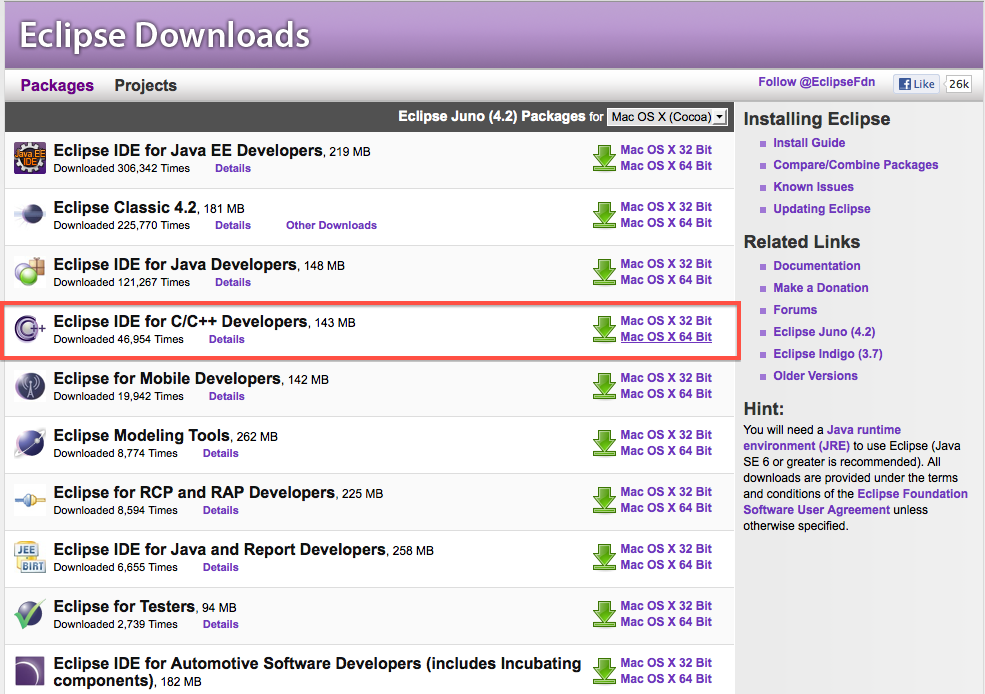Click green download arrow for Java EE Developers
The width and height of the screenshot is (985, 694).
tap(604, 158)
